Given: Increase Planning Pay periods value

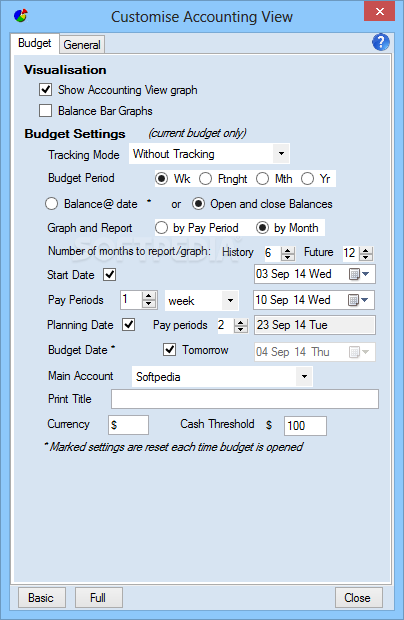Looking at the screenshot, I should [240, 322].
